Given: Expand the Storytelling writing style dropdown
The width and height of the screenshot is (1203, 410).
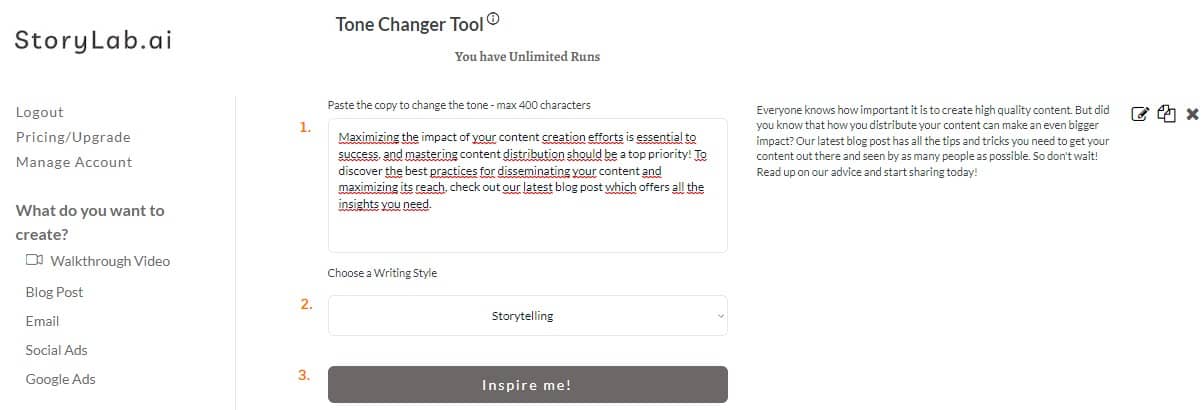Looking at the screenshot, I should pos(528,316).
